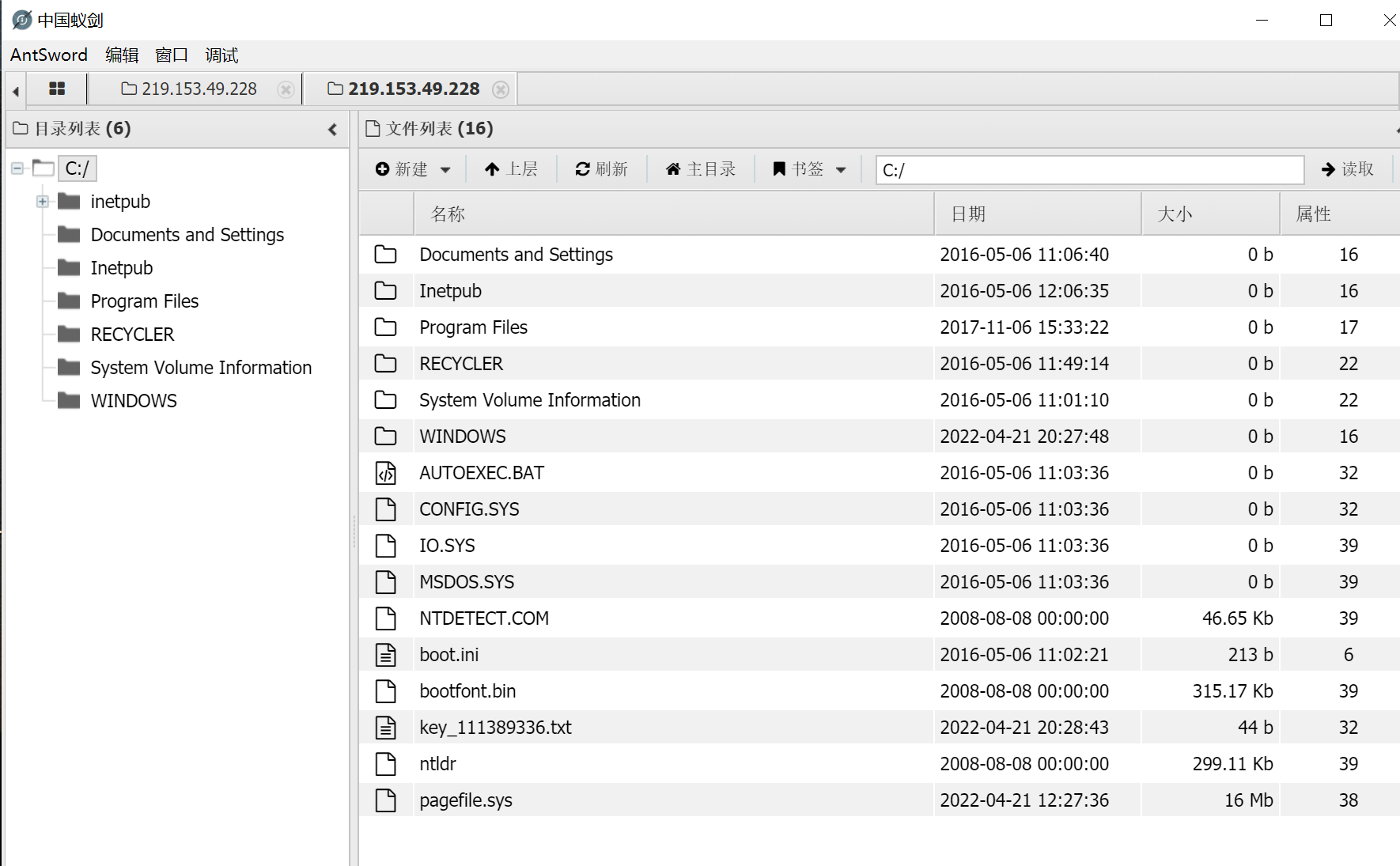Select the pagefile.sys file name
Viewport: 1400px width, 866px height.
[x=466, y=800]
